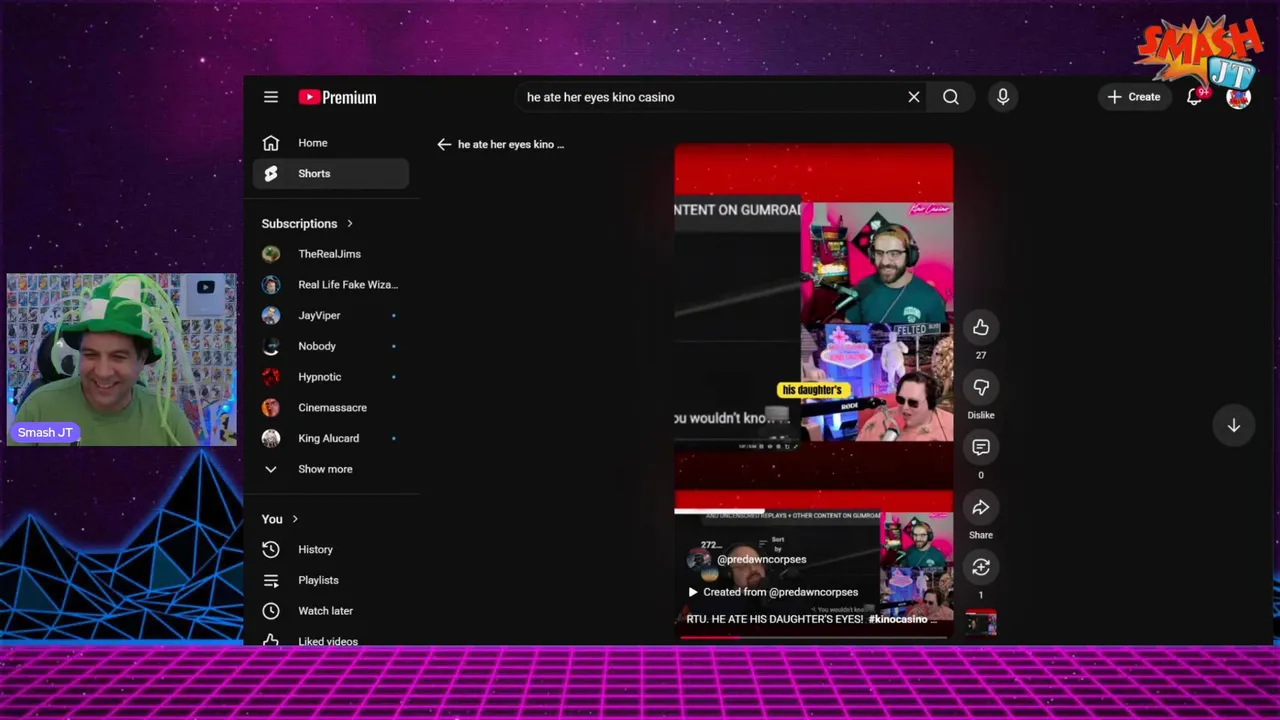Screen dimensions: 1280x720
Task: Go to next short arrow
Action: (x=1234, y=426)
